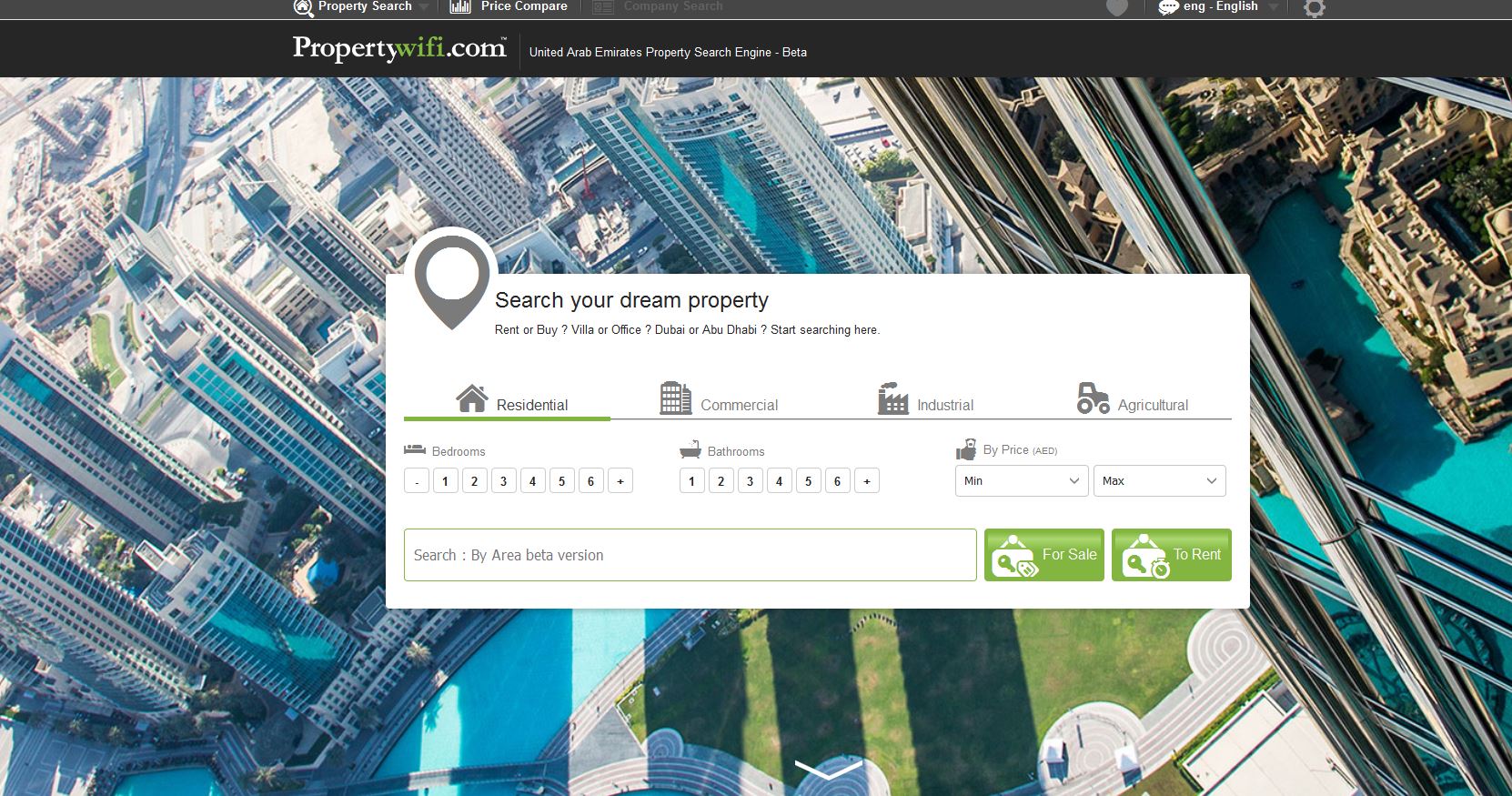Click the Property Search magnifier icon
Viewport: 1512px width, 796px height.
(x=303, y=7)
